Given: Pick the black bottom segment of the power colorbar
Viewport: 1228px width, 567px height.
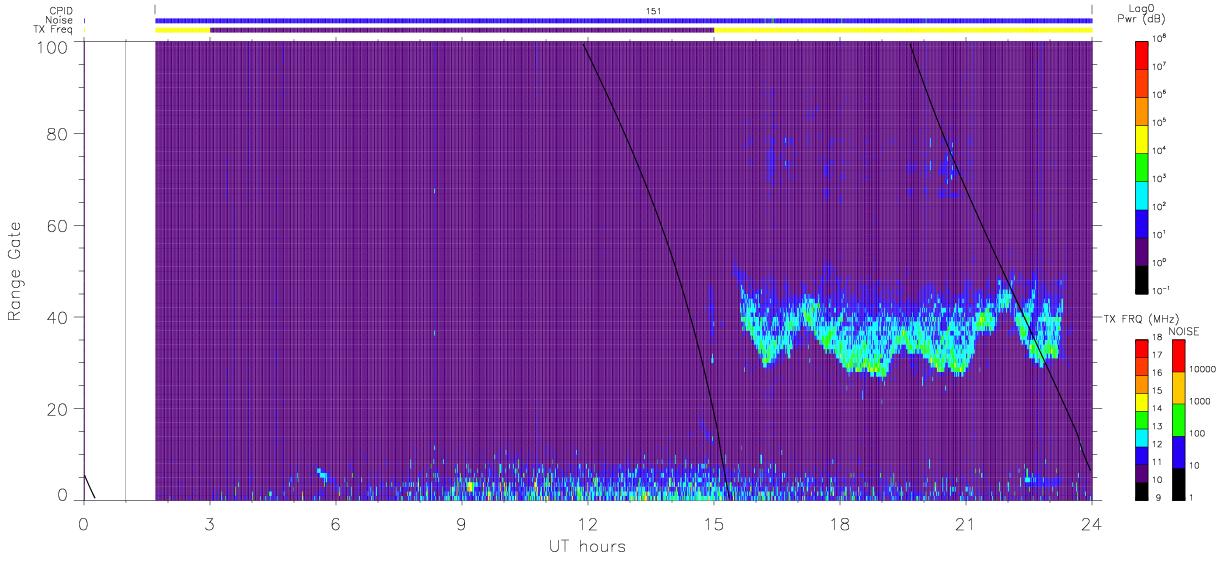Looking at the screenshot, I should 1143,278.
